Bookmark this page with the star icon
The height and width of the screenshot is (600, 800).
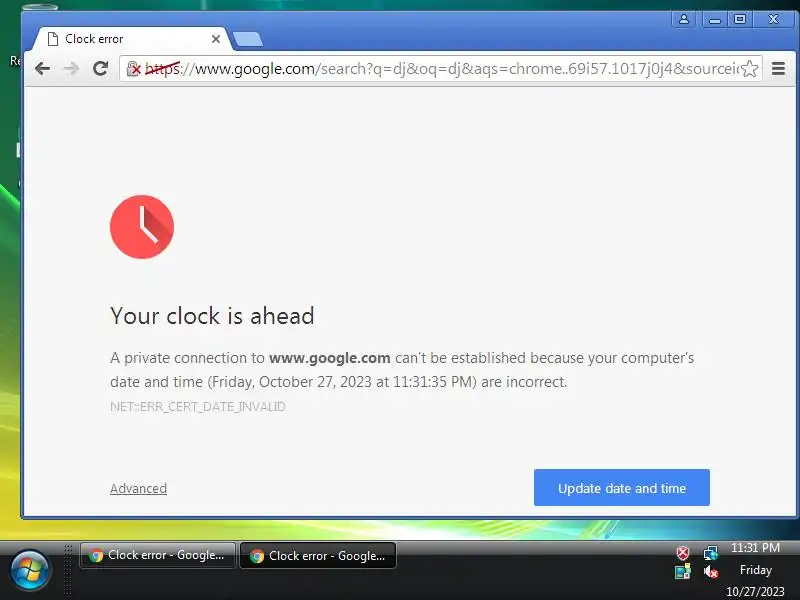point(749,68)
